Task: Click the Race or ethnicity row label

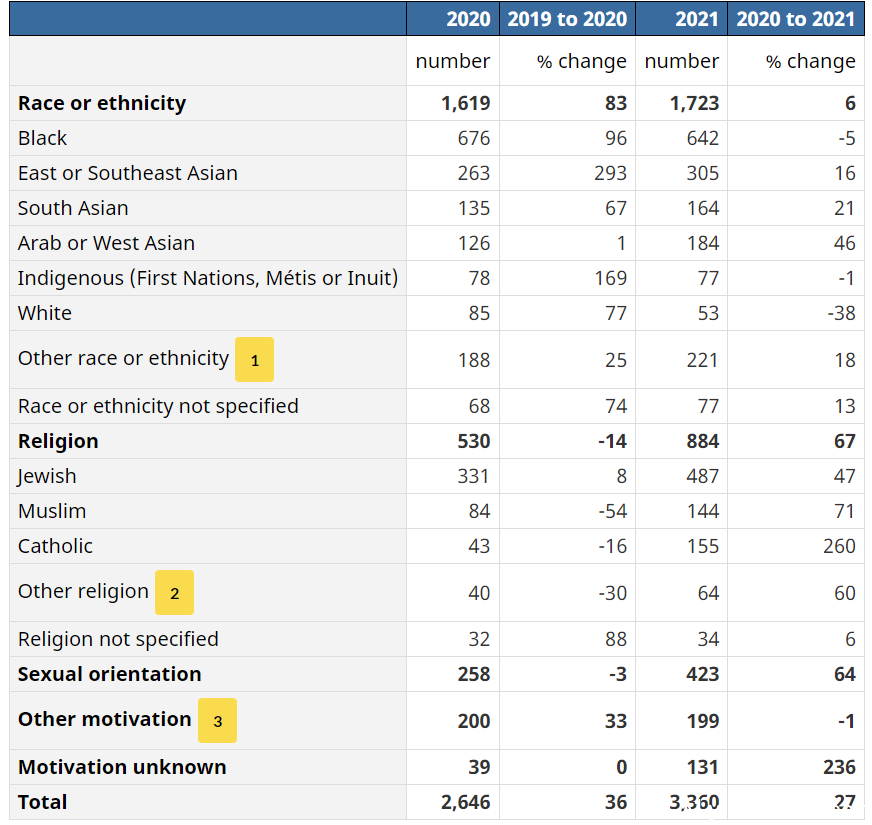Action: [x=102, y=103]
